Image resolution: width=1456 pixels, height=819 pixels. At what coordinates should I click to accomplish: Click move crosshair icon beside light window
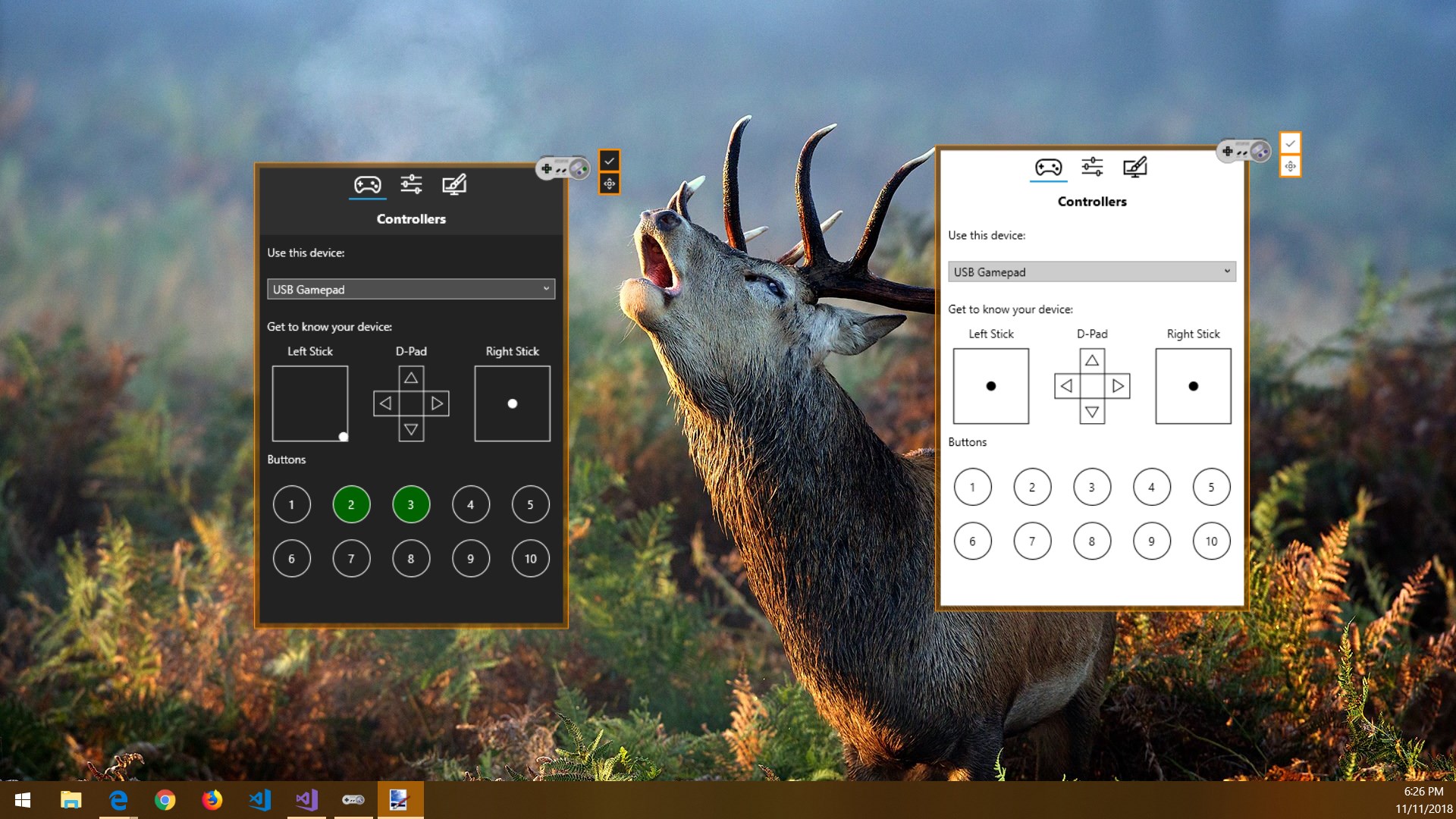coord(1290,166)
